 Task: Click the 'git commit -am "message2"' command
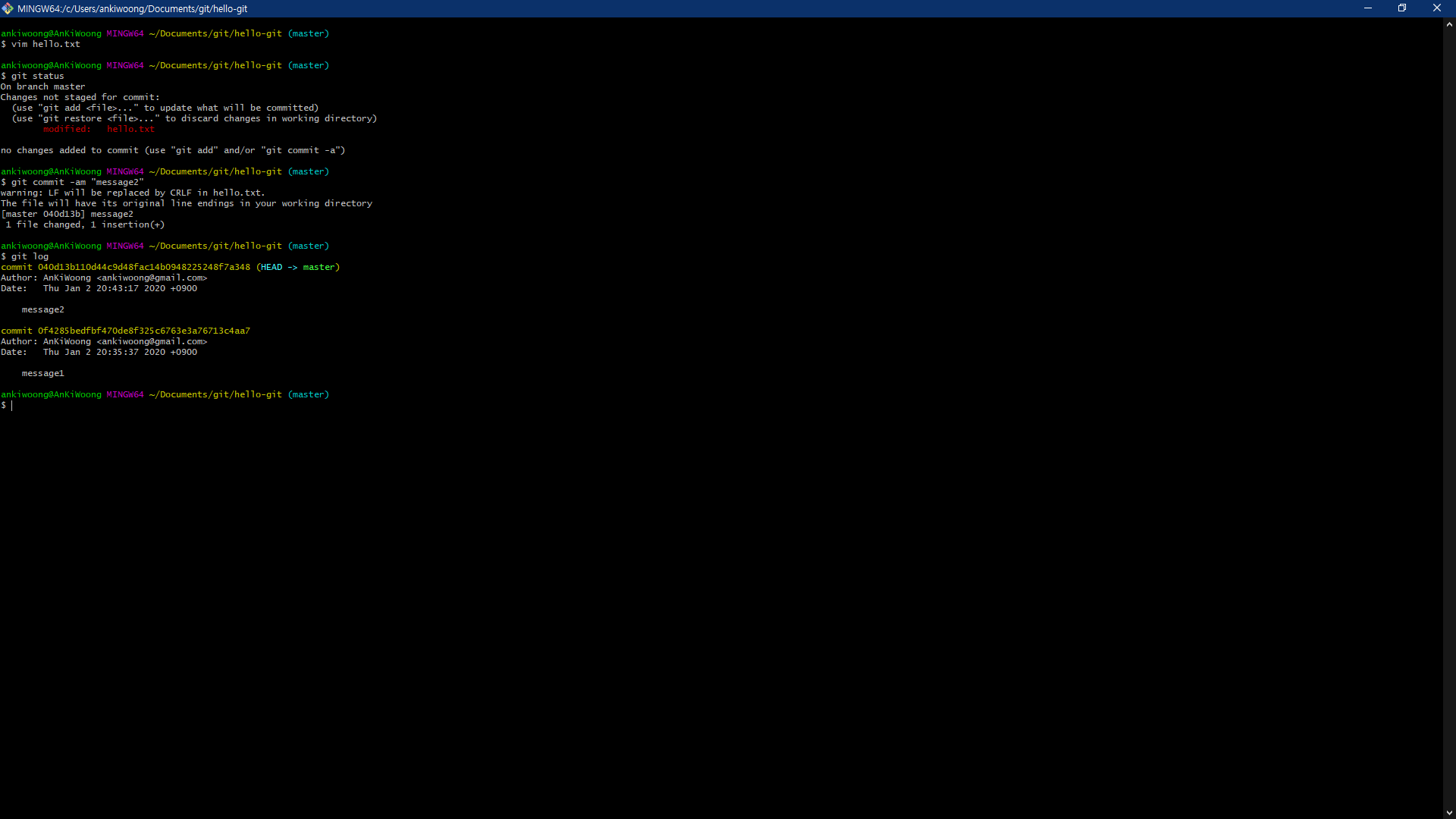(x=77, y=182)
